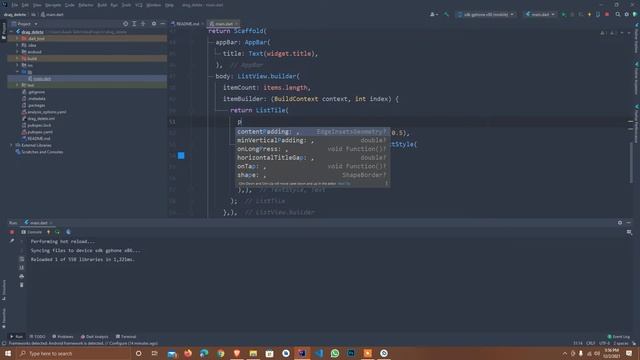This screenshot has height=360, width=640.
Task: Click the green build hammer icon
Action: pyautogui.click(x=446, y=14)
